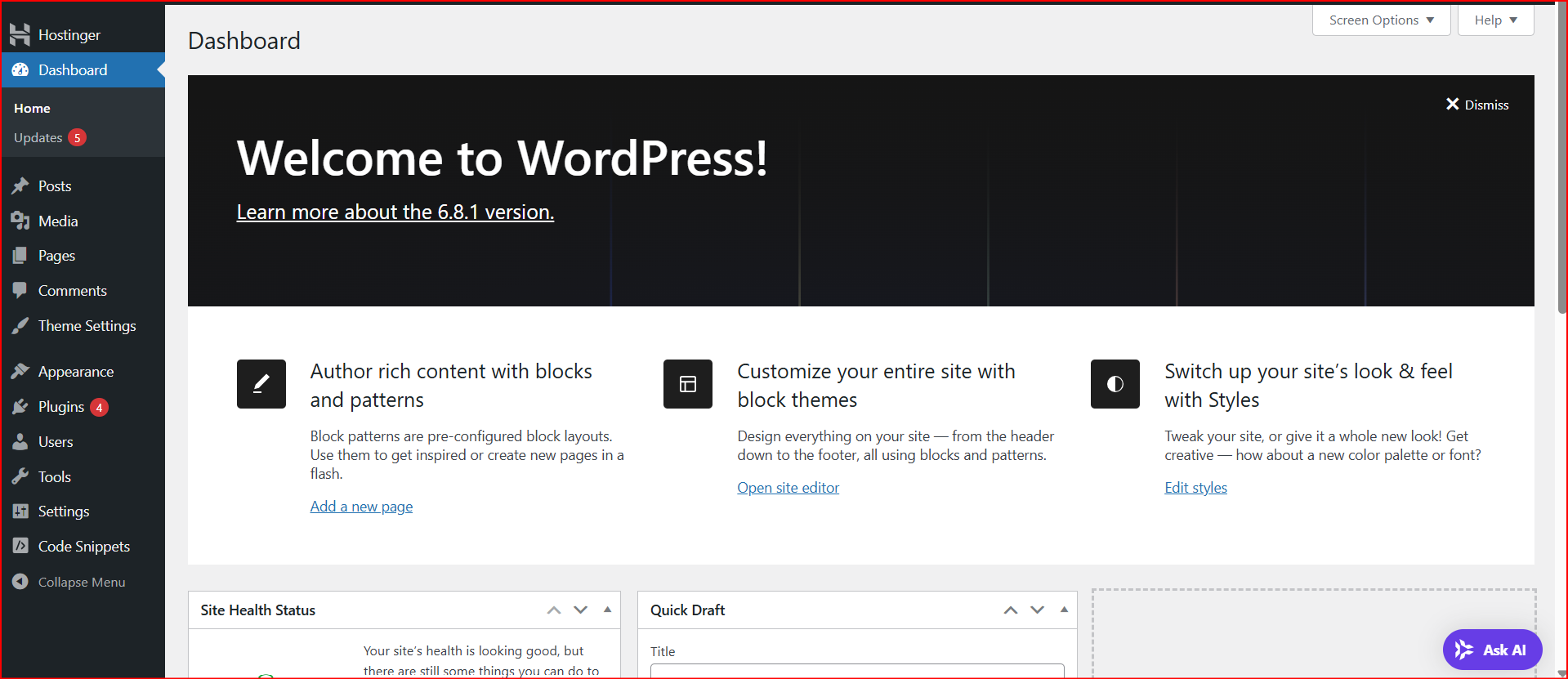
Task: Dismiss the welcome panel
Action: pos(1477,105)
